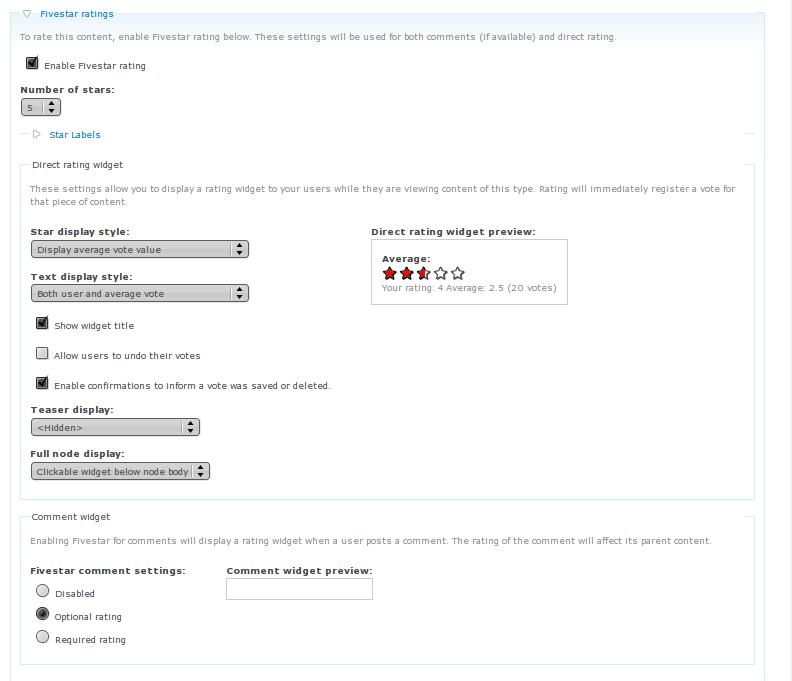The width and height of the screenshot is (792, 681).
Task: Collapse the Fivestar ratings section triangle
Action: pyautogui.click(x=27, y=14)
